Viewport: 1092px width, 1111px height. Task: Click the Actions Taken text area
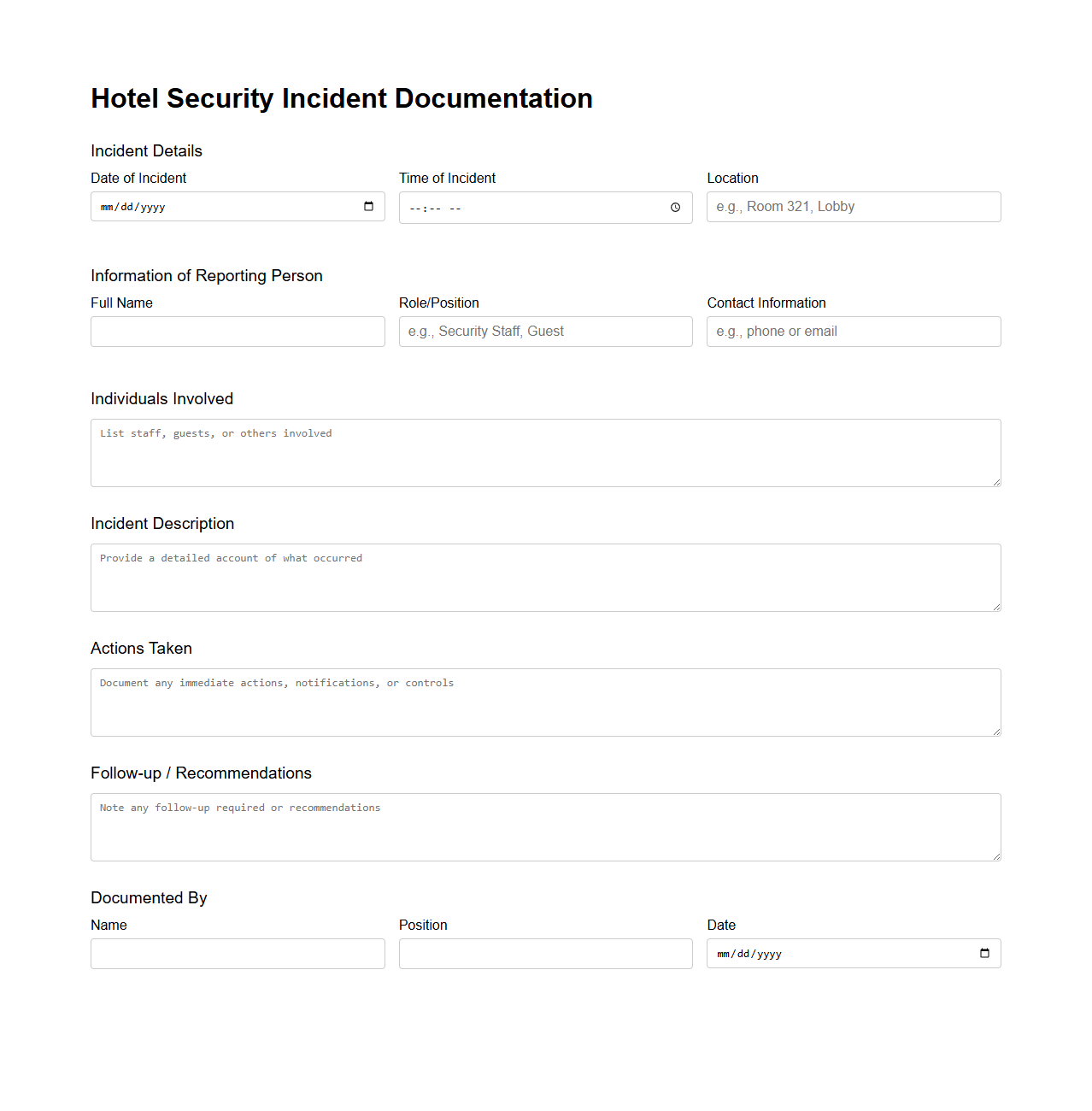(x=545, y=702)
